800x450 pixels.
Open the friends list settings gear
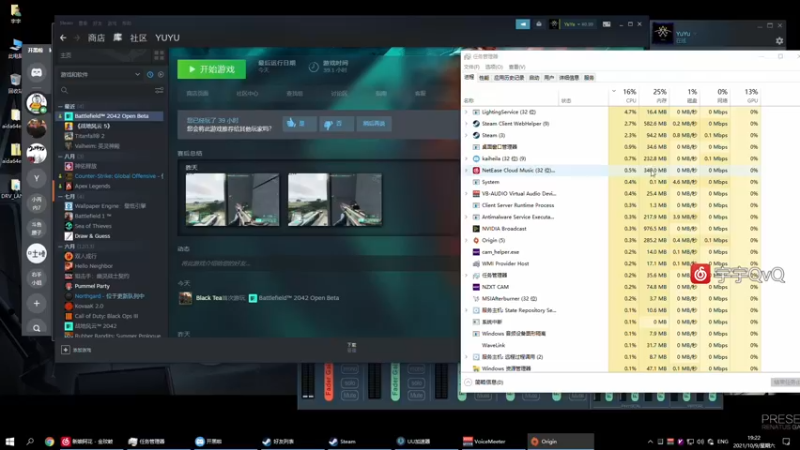(x=779, y=41)
